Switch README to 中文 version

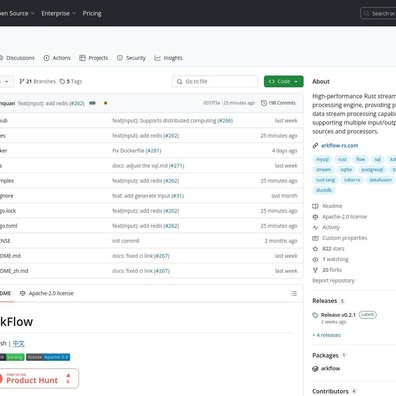[x=19, y=343]
